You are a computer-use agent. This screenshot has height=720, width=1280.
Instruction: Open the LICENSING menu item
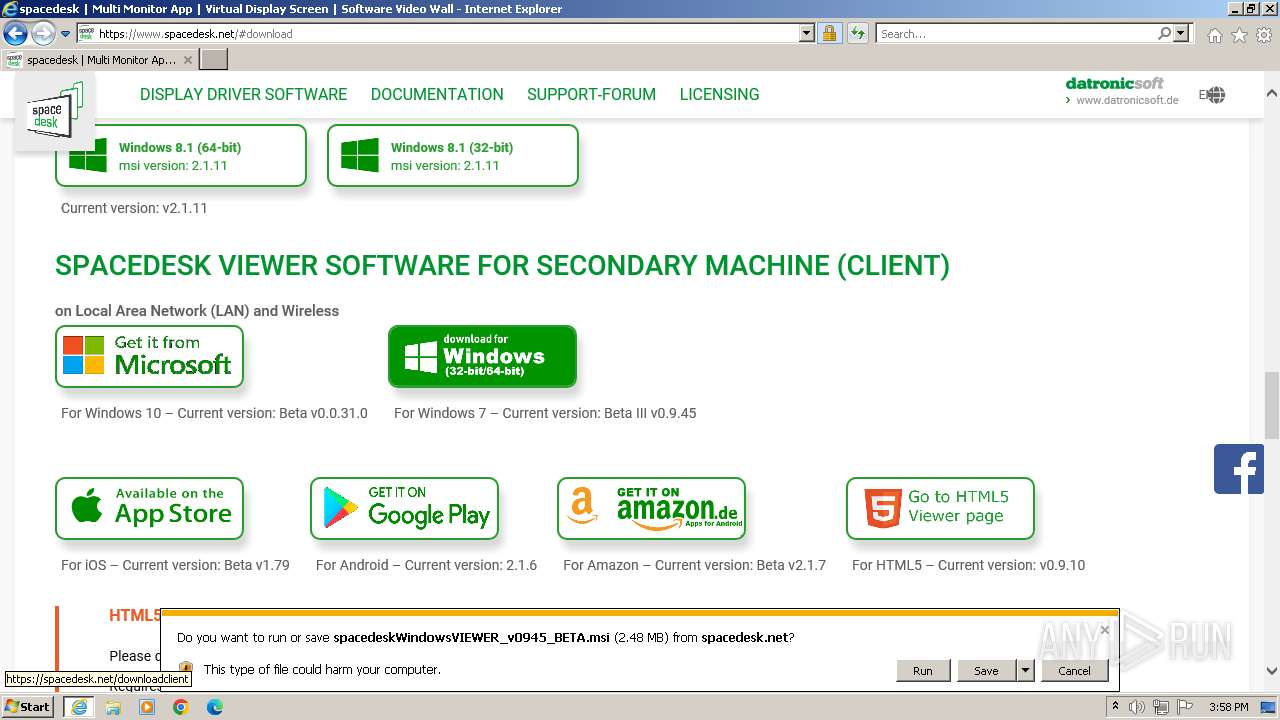click(x=719, y=94)
